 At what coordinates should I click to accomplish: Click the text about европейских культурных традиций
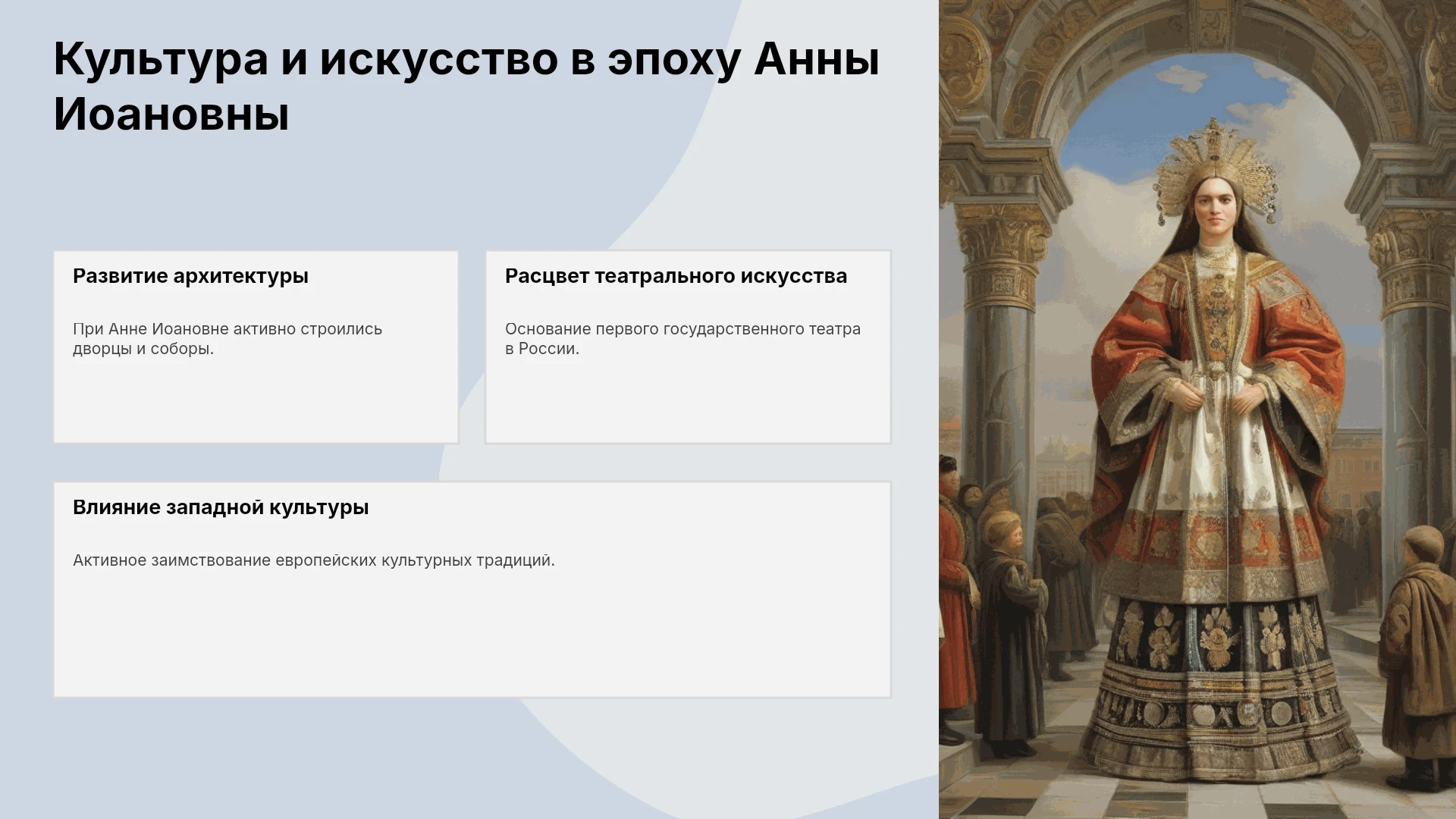coord(314,560)
